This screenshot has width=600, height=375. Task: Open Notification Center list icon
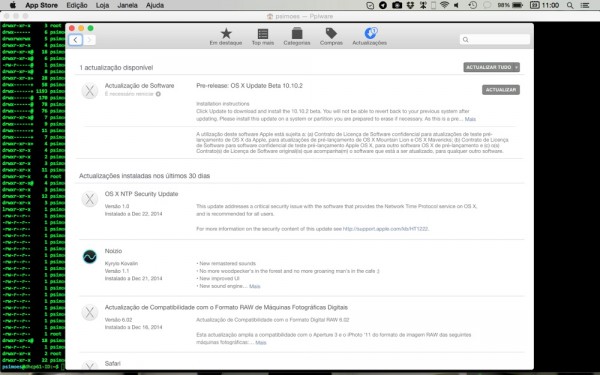(585, 5)
